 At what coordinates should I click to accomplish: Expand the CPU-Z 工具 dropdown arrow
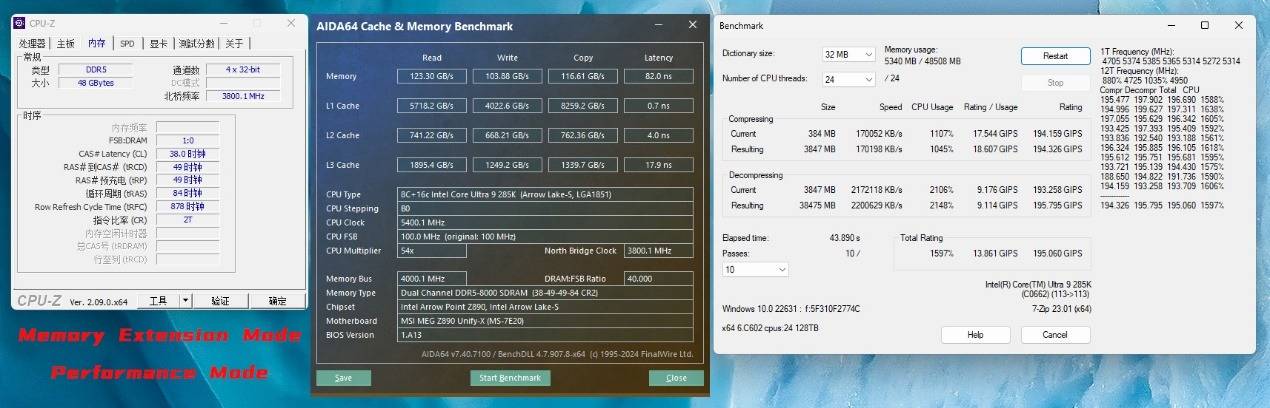coord(185,300)
